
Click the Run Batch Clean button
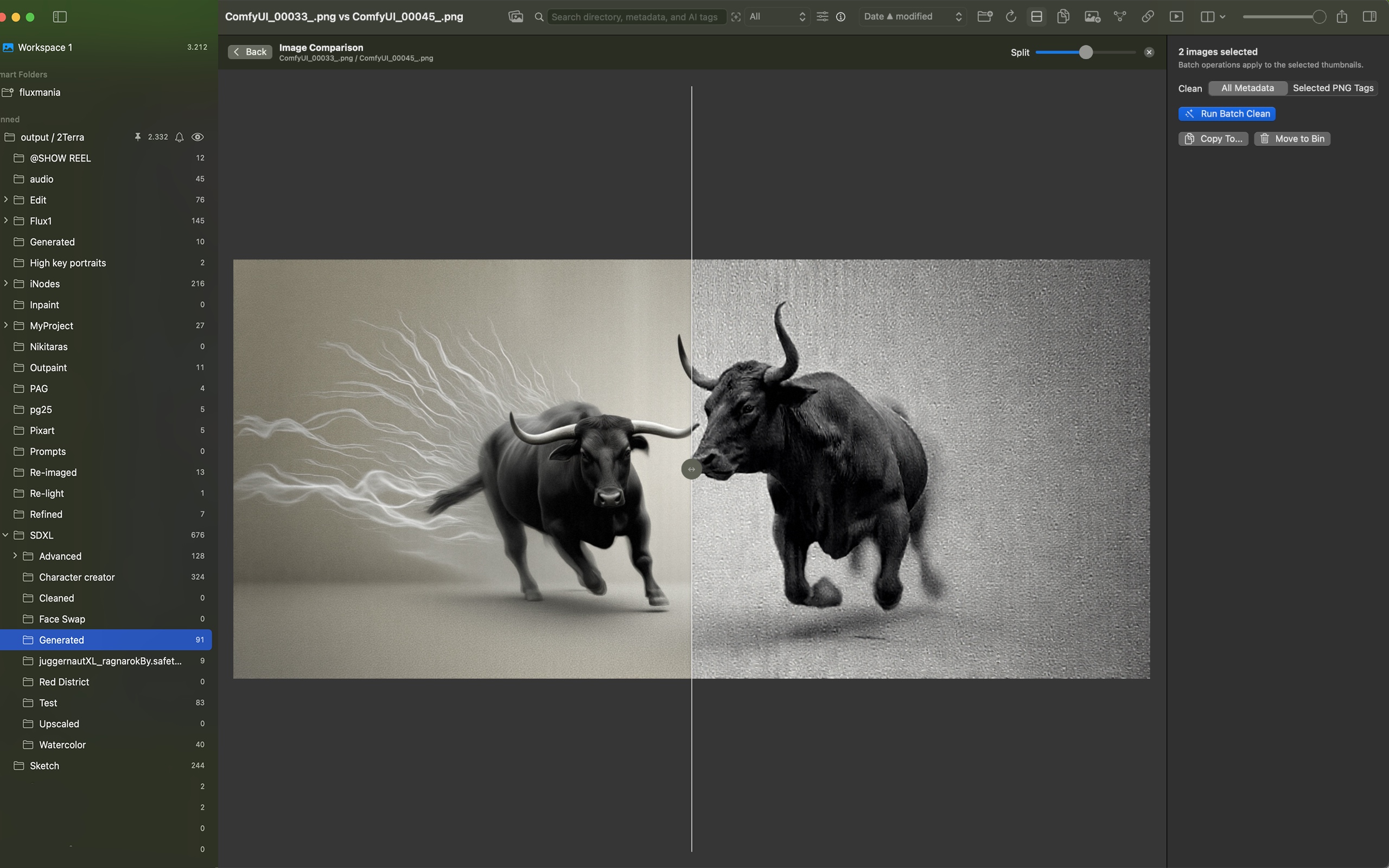pos(1227,114)
